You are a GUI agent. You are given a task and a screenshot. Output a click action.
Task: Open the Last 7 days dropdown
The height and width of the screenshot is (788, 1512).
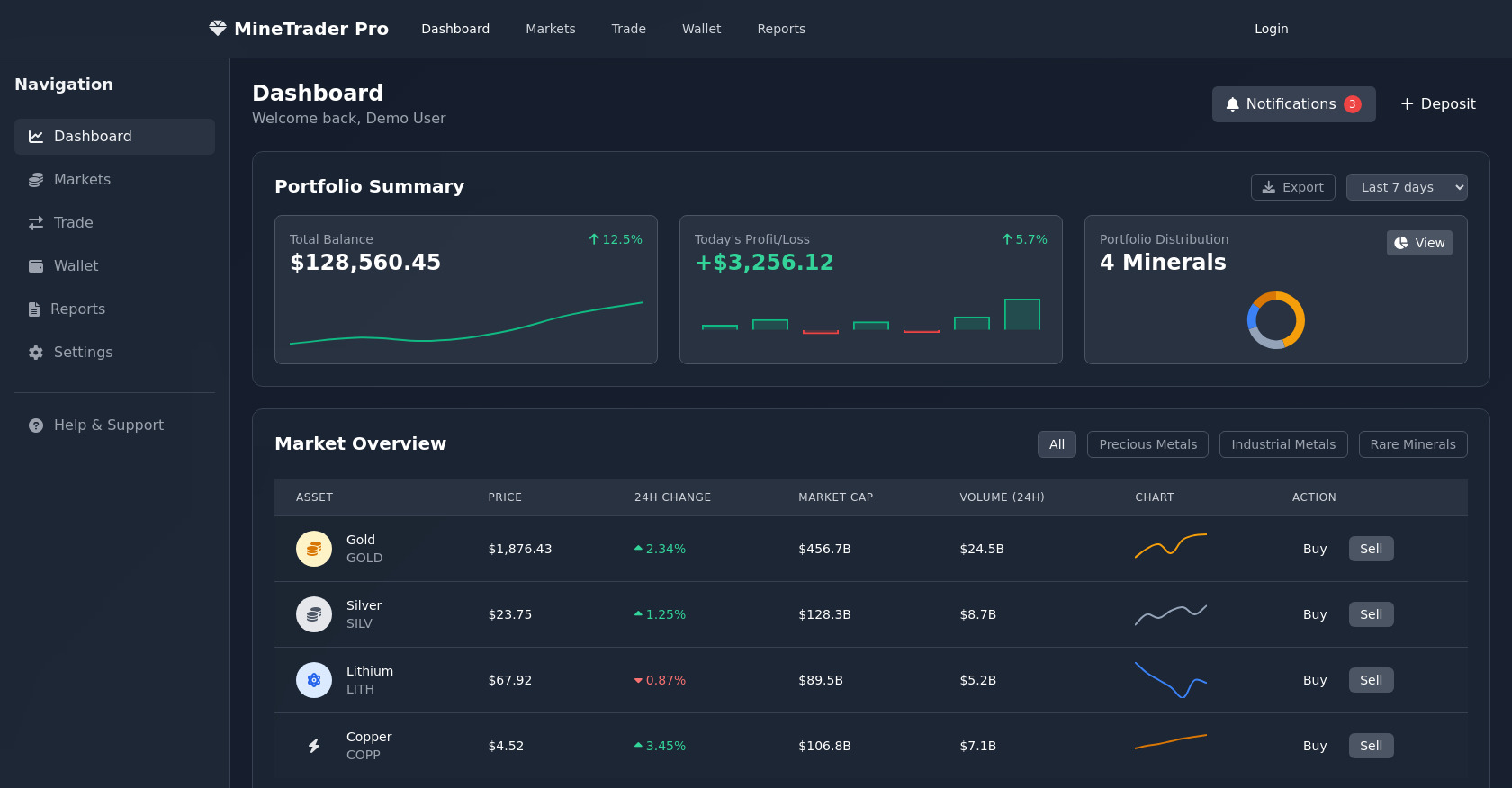click(x=1406, y=187)
